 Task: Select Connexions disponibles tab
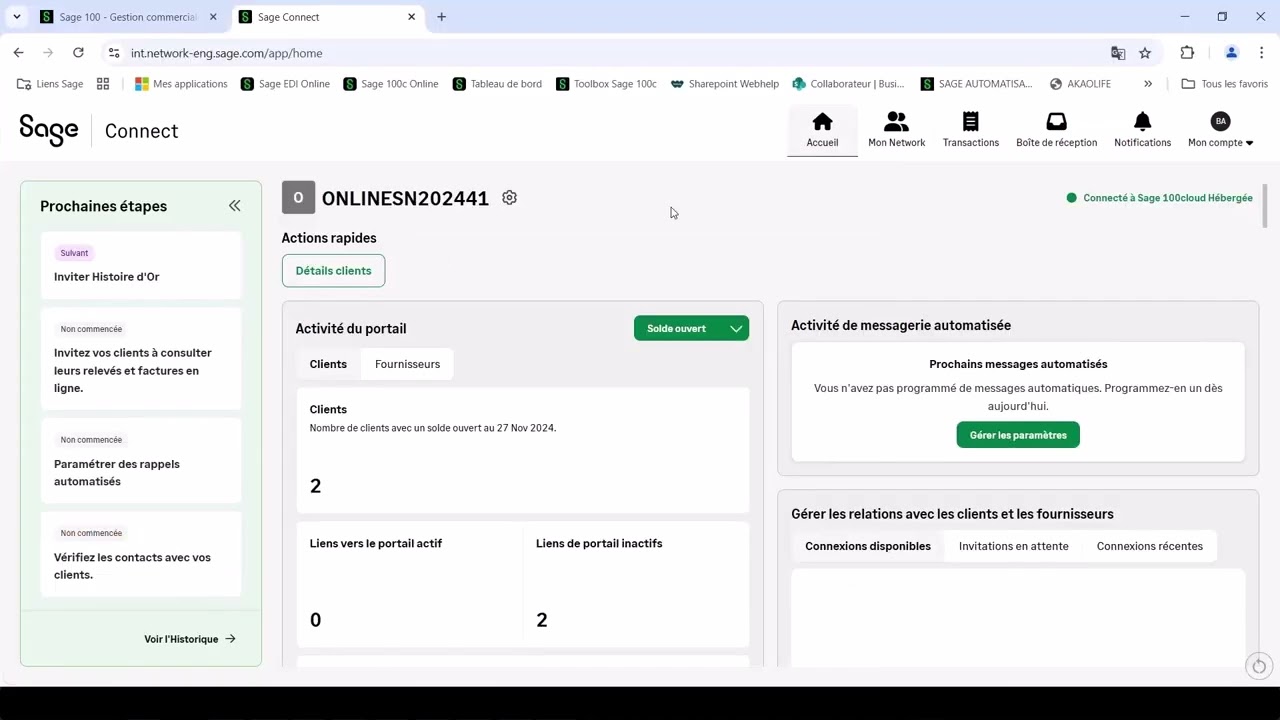click(868, 546)
